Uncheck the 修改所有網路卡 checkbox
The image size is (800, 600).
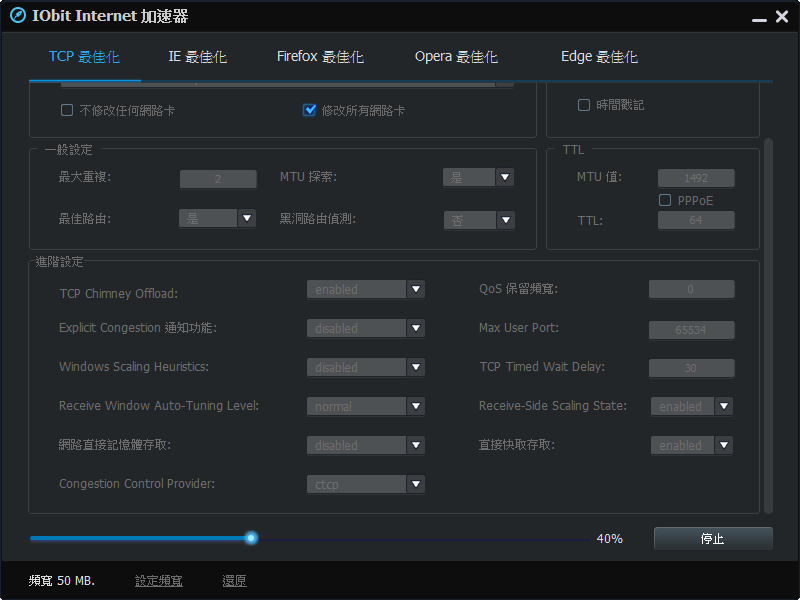(310, 110)
